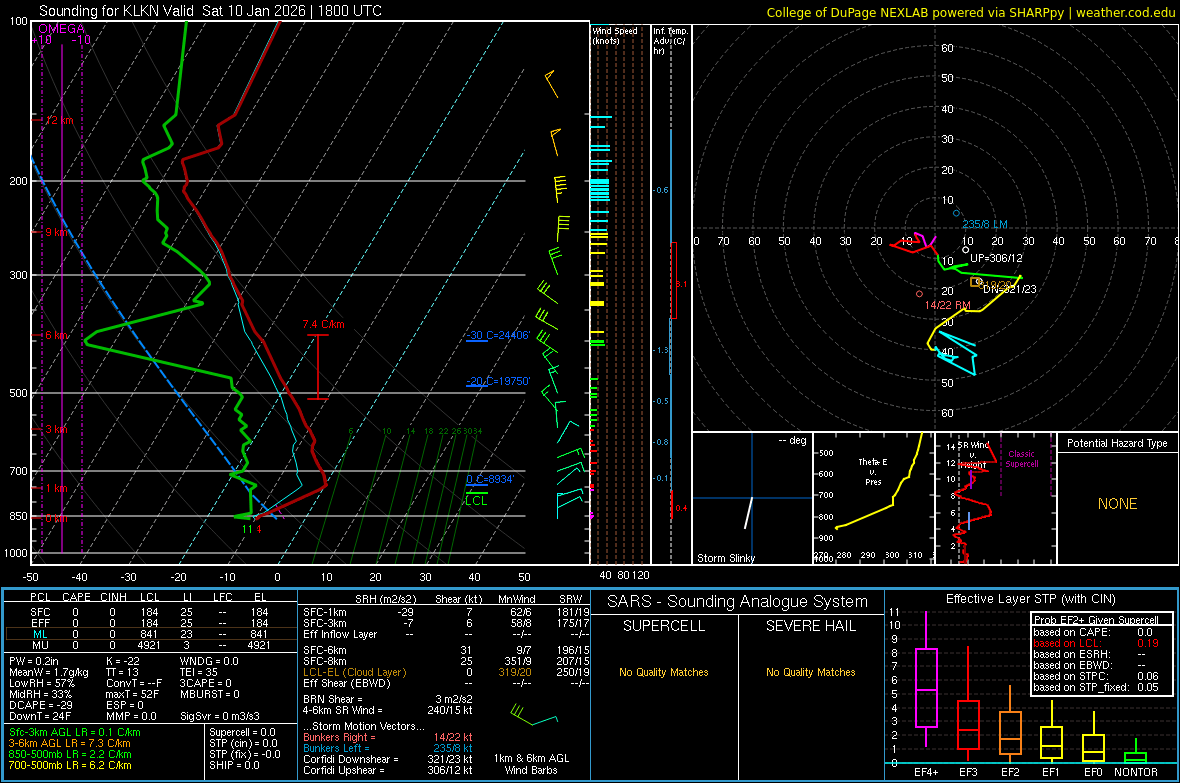The image size is (1180, 783).
Task: Click 'maxT = 52F' value
Action: pyautogui.click(x=132, y=694)
